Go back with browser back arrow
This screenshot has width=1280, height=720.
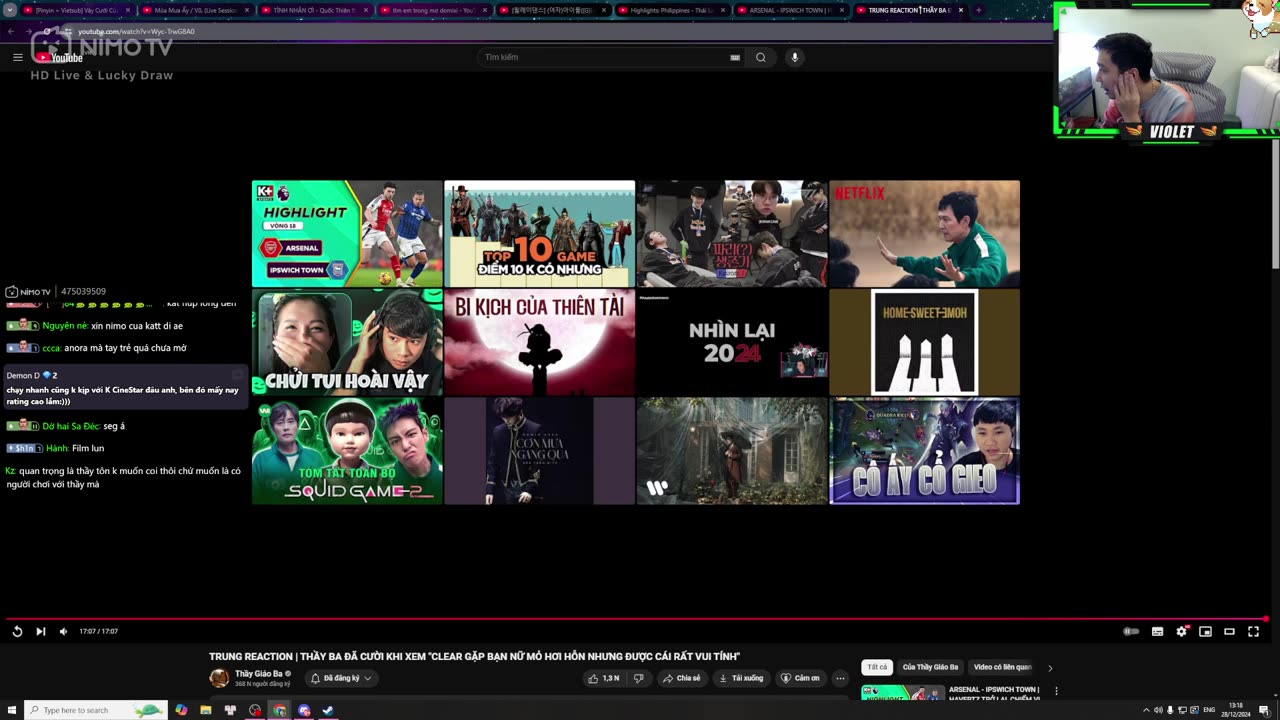pos(11,31)
